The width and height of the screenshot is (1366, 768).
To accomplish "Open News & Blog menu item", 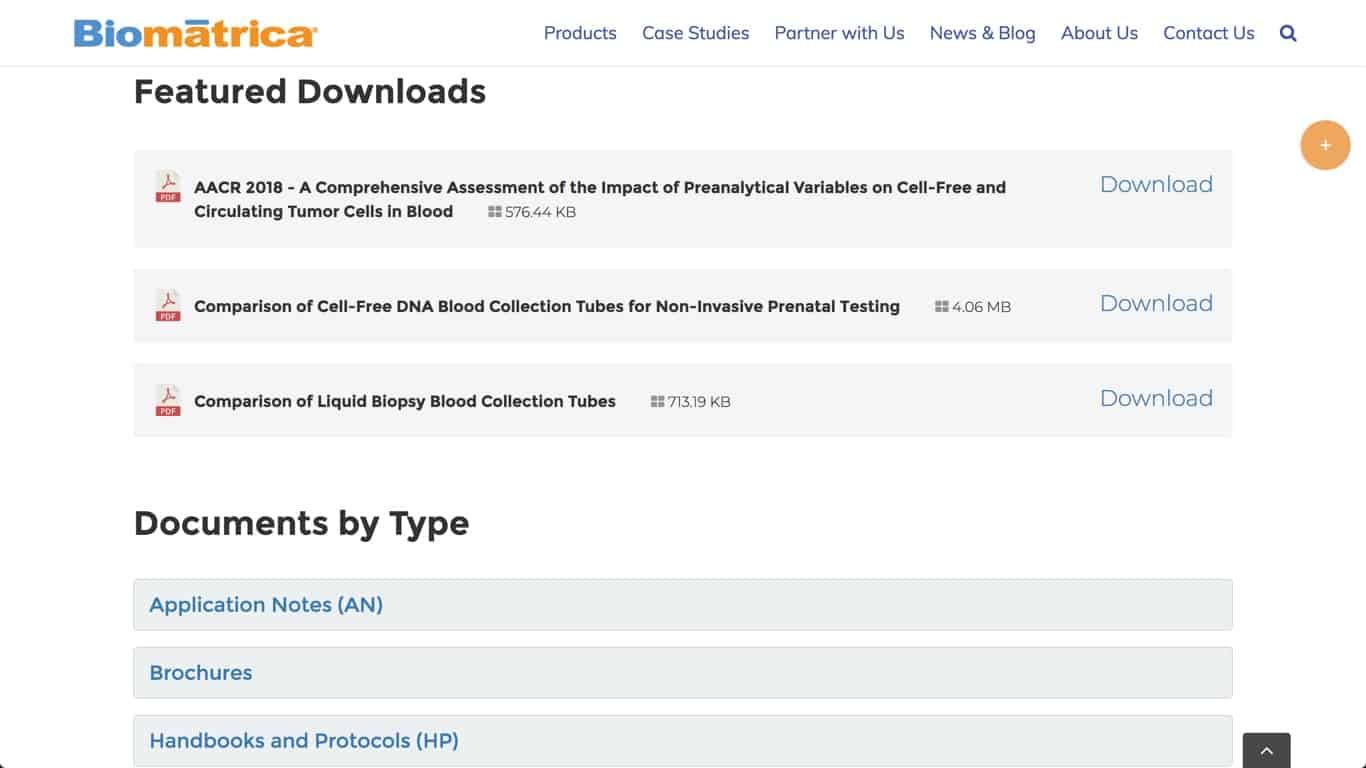I will pyautogui.click(x=983, y=33).
